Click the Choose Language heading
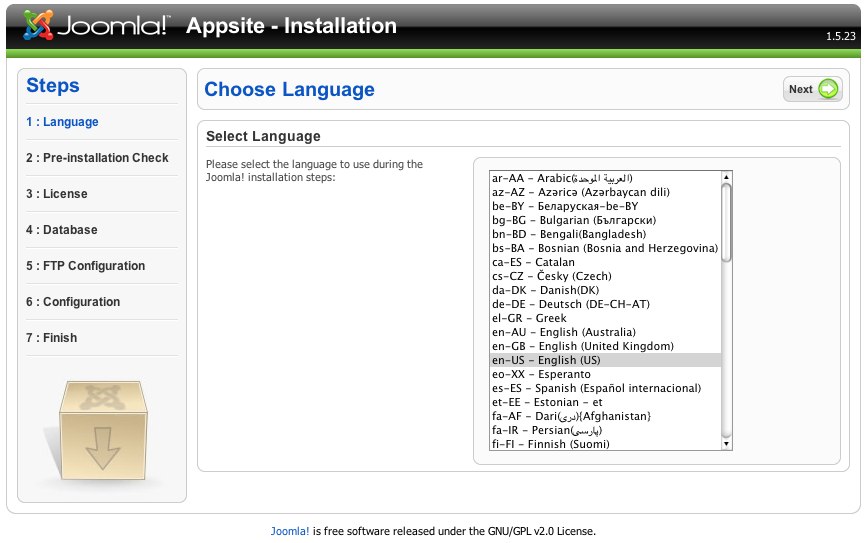 (289, 89)
